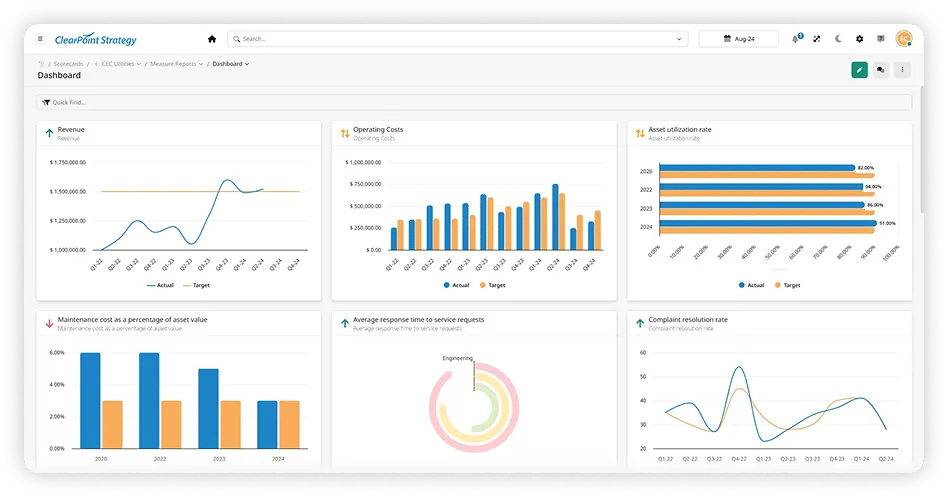Click the 91.00% label in Asset utilization

pyautogui.click(x=887, y=223)
